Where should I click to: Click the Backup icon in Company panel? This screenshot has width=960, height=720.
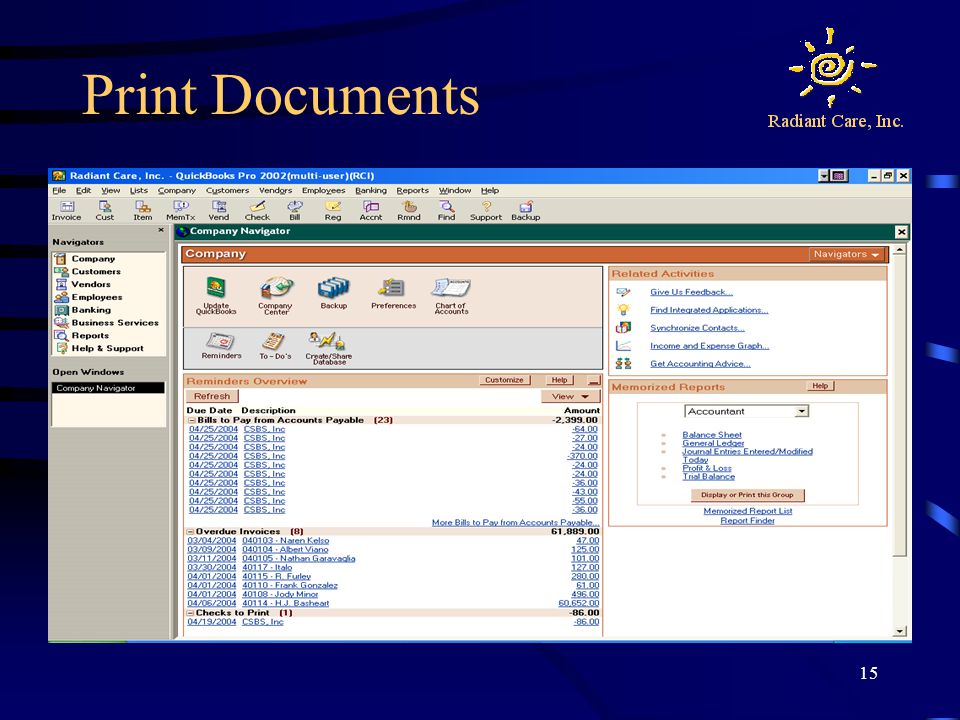(334, 293)
